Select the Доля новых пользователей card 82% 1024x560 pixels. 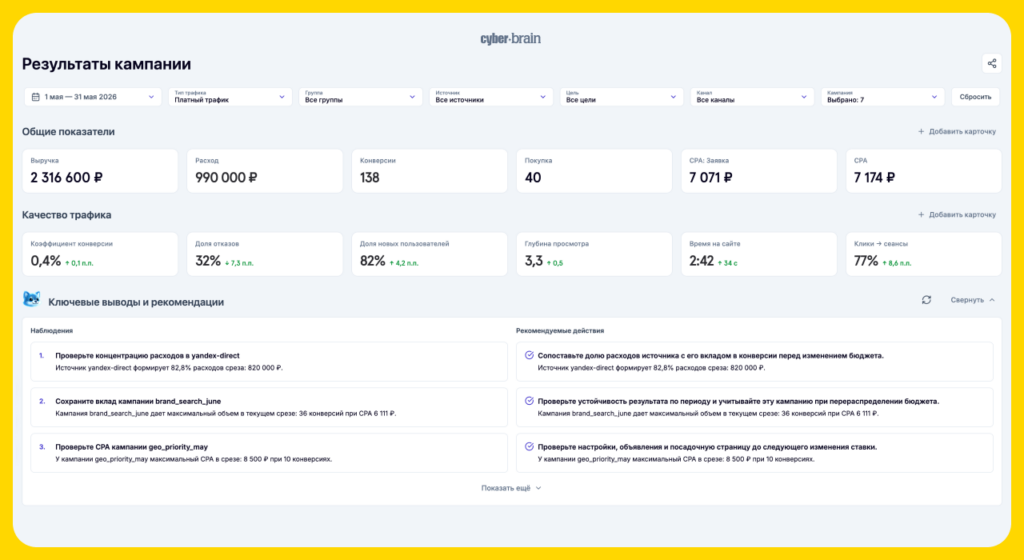(x=429, y=254)
